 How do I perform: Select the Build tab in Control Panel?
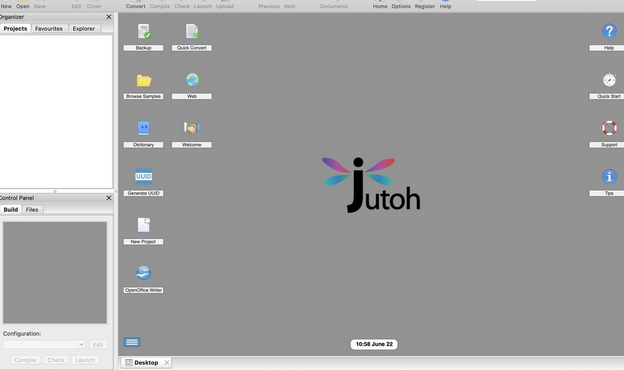pyautogui.click(x=11, y=210)
